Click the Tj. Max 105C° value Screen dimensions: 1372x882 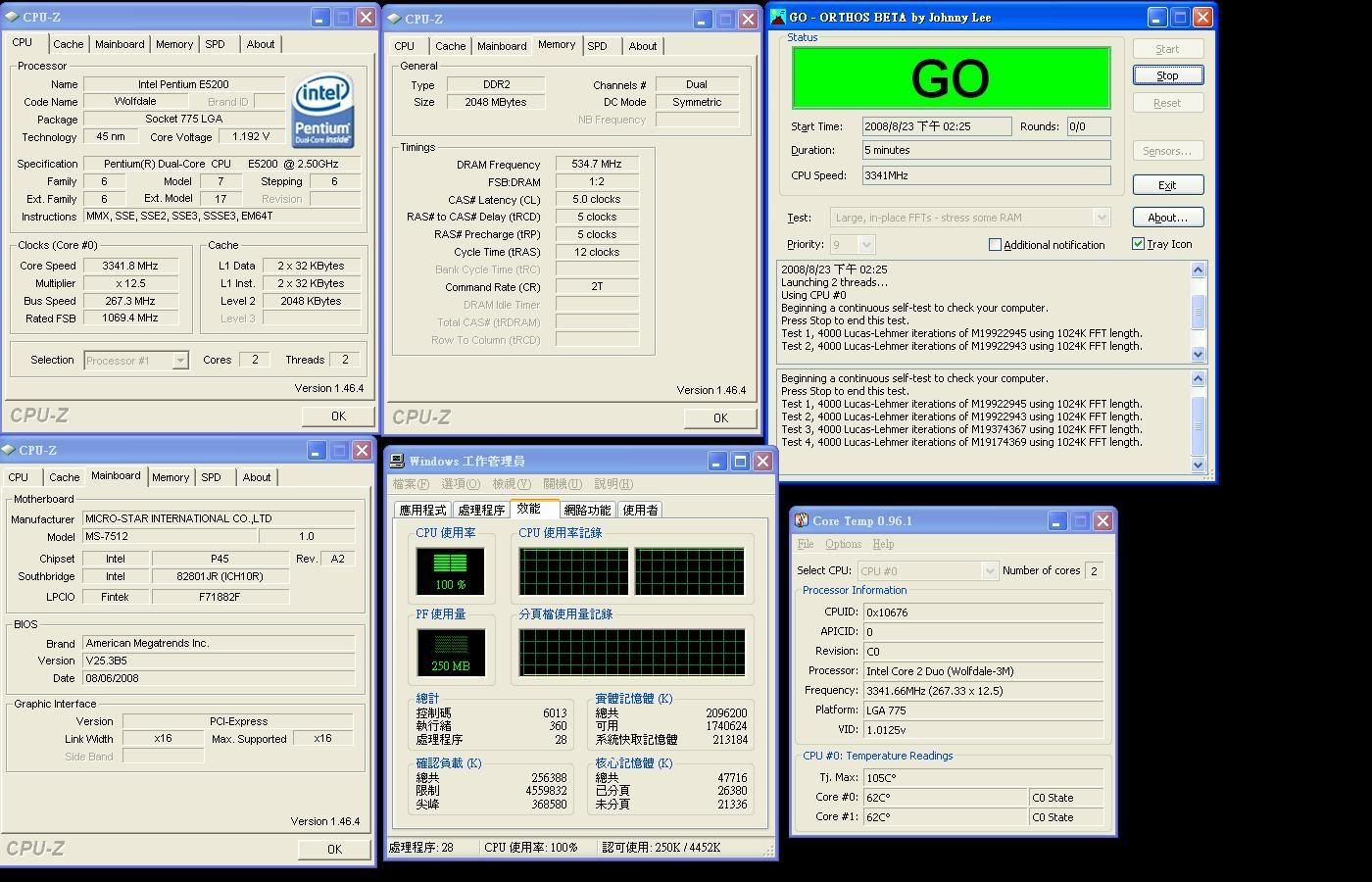click(x=983, y=778)
